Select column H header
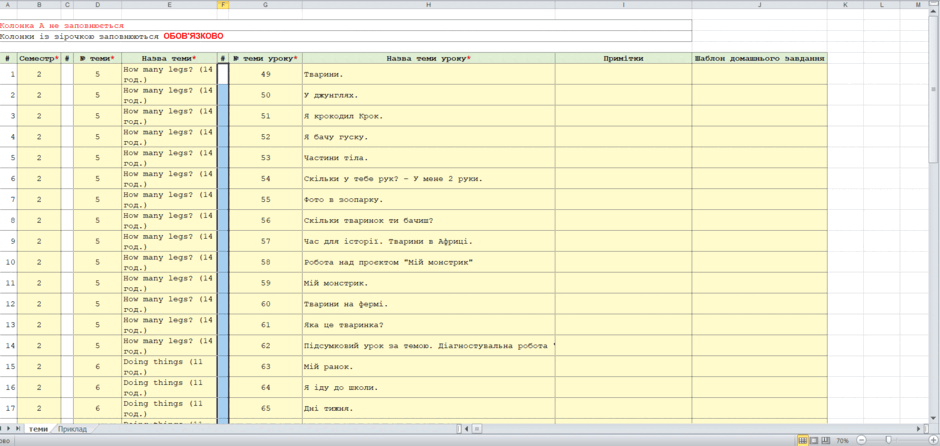940x446 pixels. 428,4
